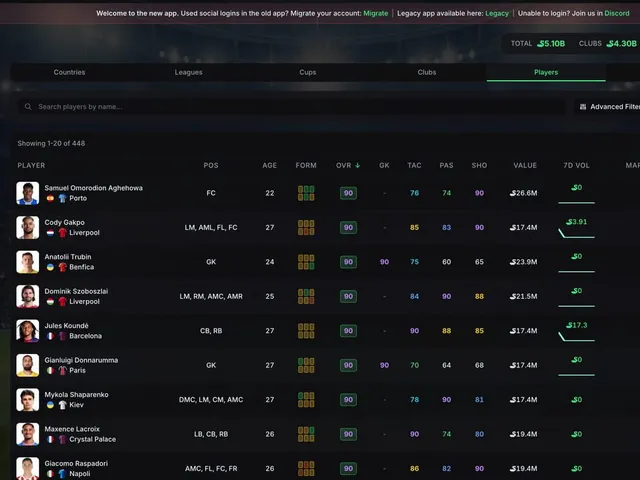Screen dimensions: 640x480
Task: Sort by OVR column arrow
Action: (x=358, y=165)
